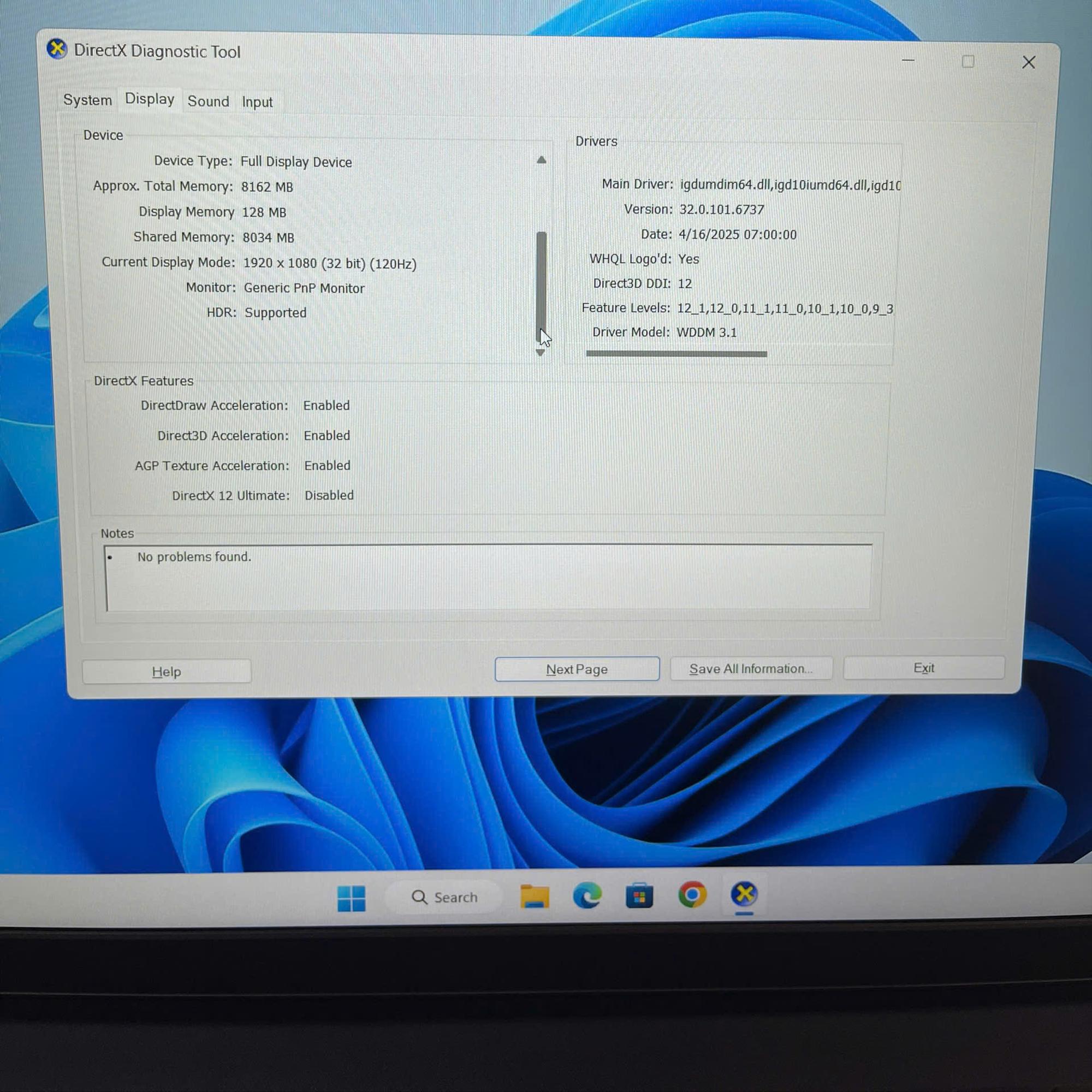The width and height of the screenshot is (1092, 1092).
Task: Click the Device list scroll-down arrow
Action: click(540, 353)
